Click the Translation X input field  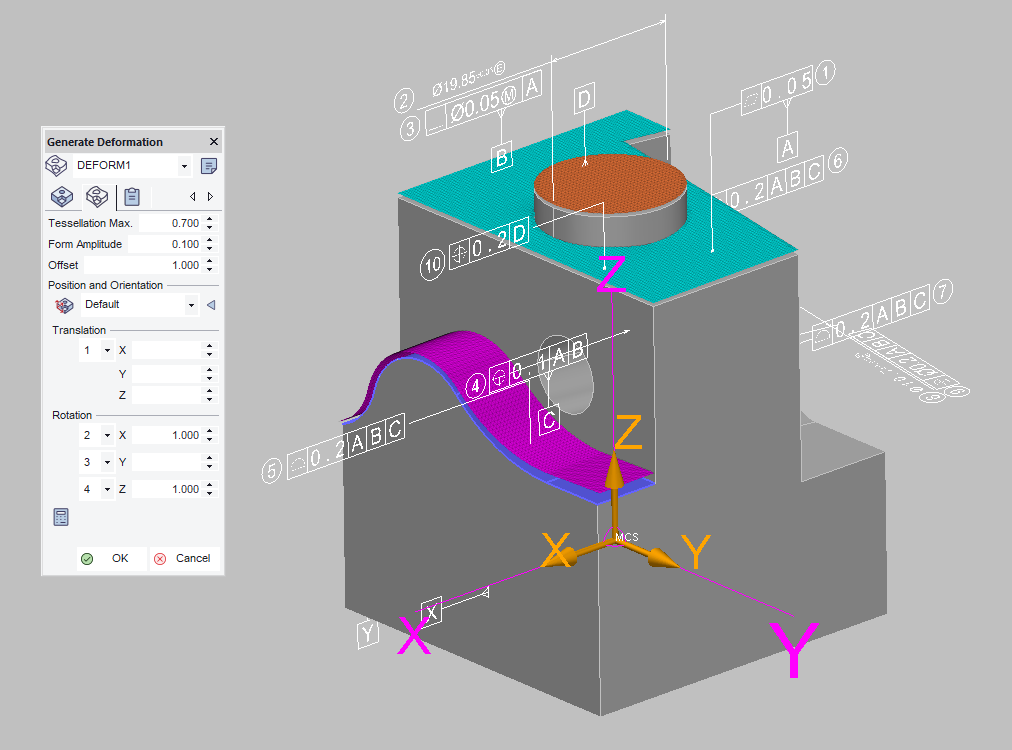tap(167, 350)
